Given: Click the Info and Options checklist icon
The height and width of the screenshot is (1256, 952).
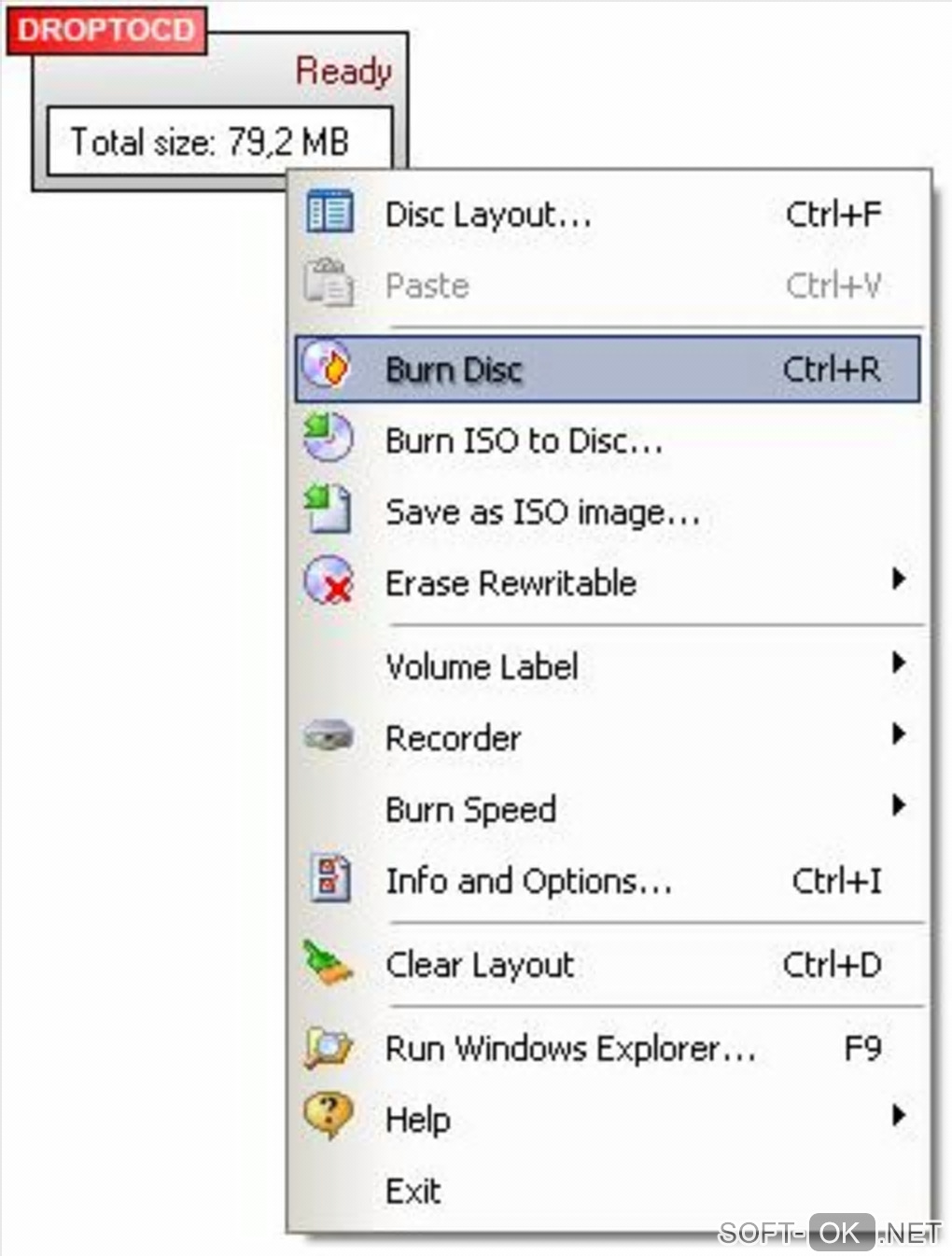Looking at the screenshot, I should tap(329, 878).
